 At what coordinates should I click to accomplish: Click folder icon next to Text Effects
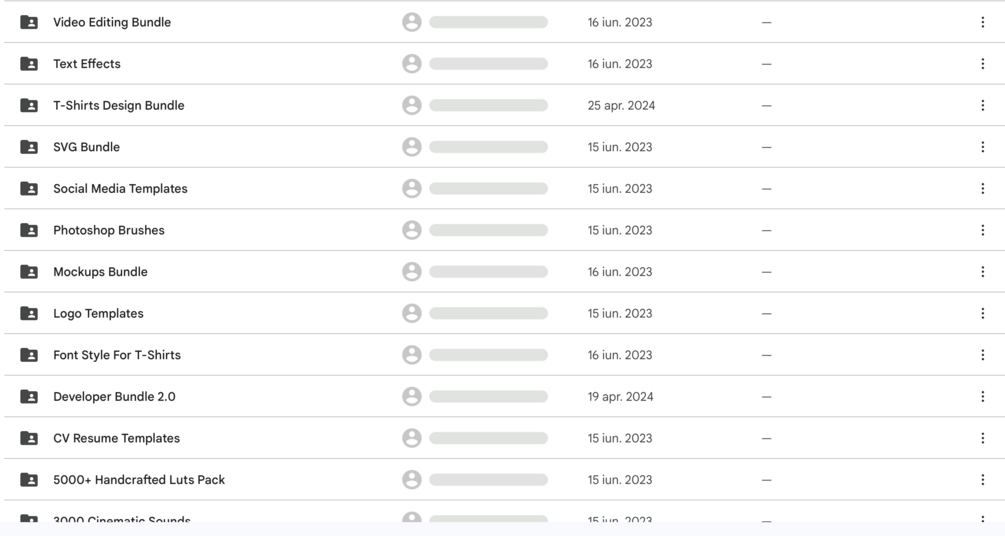29,64
